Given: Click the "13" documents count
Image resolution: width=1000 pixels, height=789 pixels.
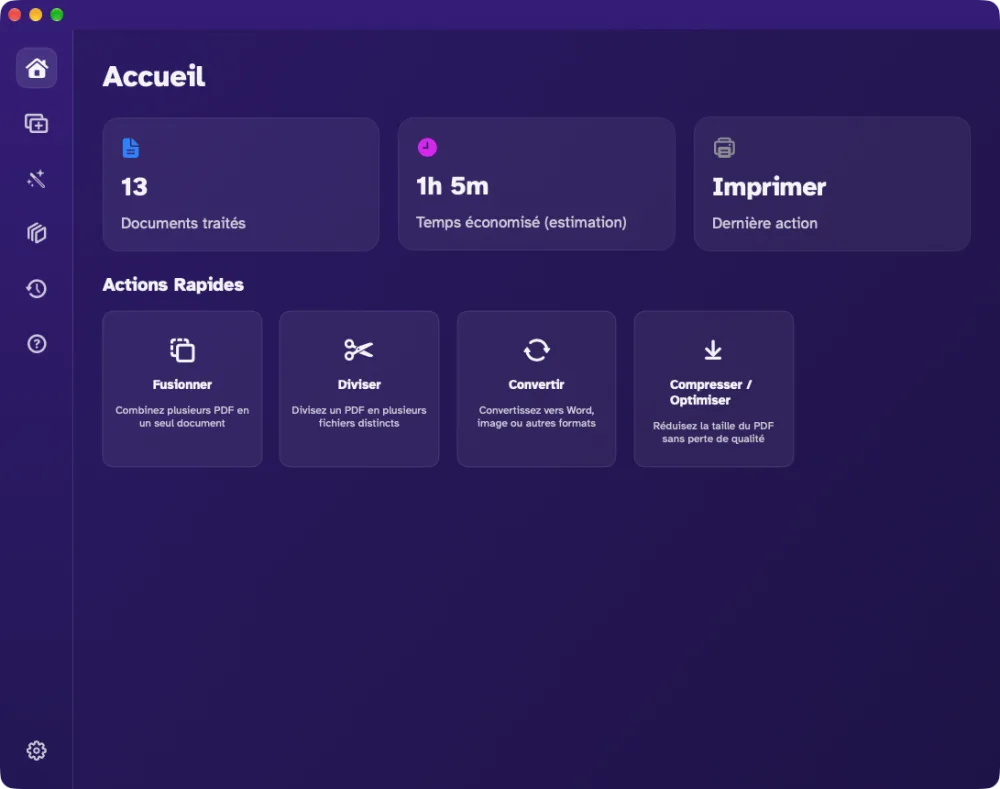Looking at the screenshot, I should 135,187.
